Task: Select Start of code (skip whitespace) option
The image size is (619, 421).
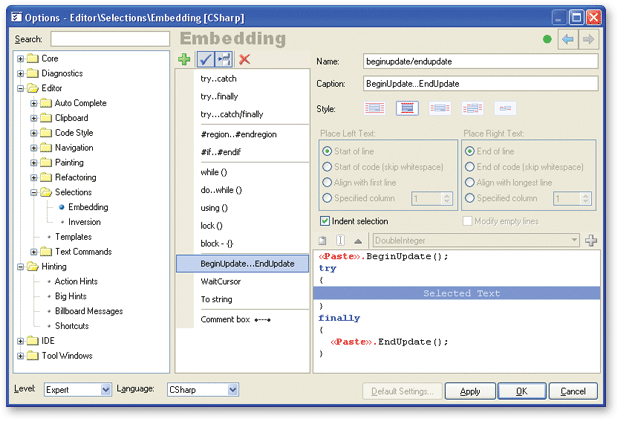Action: pos(327,167)
